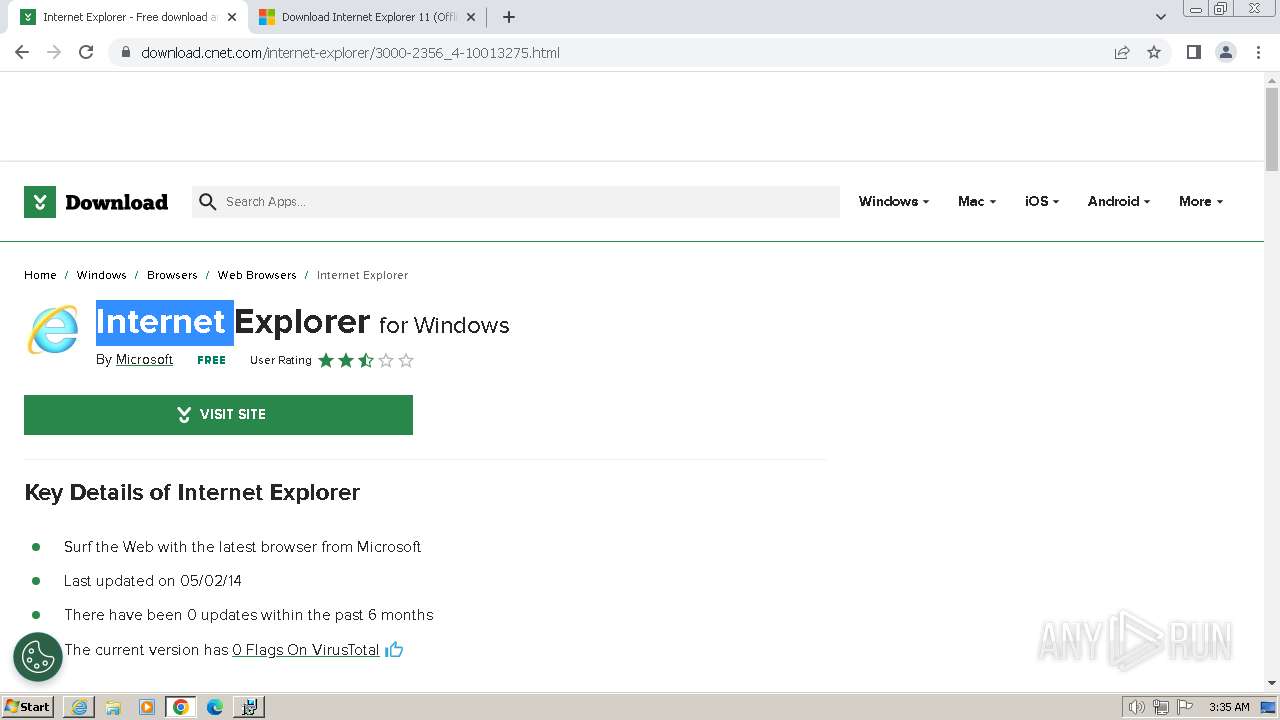Click the green VISIT SITE button
This screenshot has width=1280, height=720.
pyautogui.click(x=218, y=415)
